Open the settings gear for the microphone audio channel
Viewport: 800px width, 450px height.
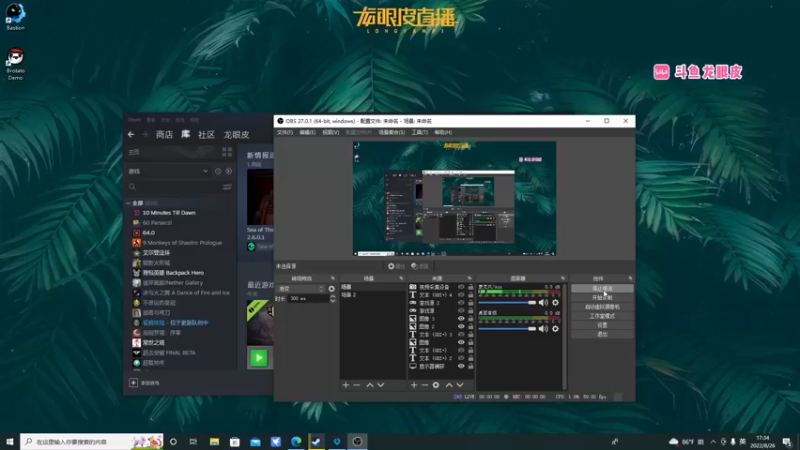pos(555,303)
